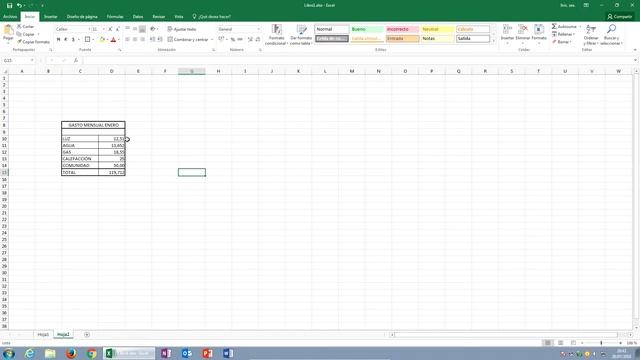Toggle bottom vertical alignment
640x360 pixels.
(x=142, y=29)
